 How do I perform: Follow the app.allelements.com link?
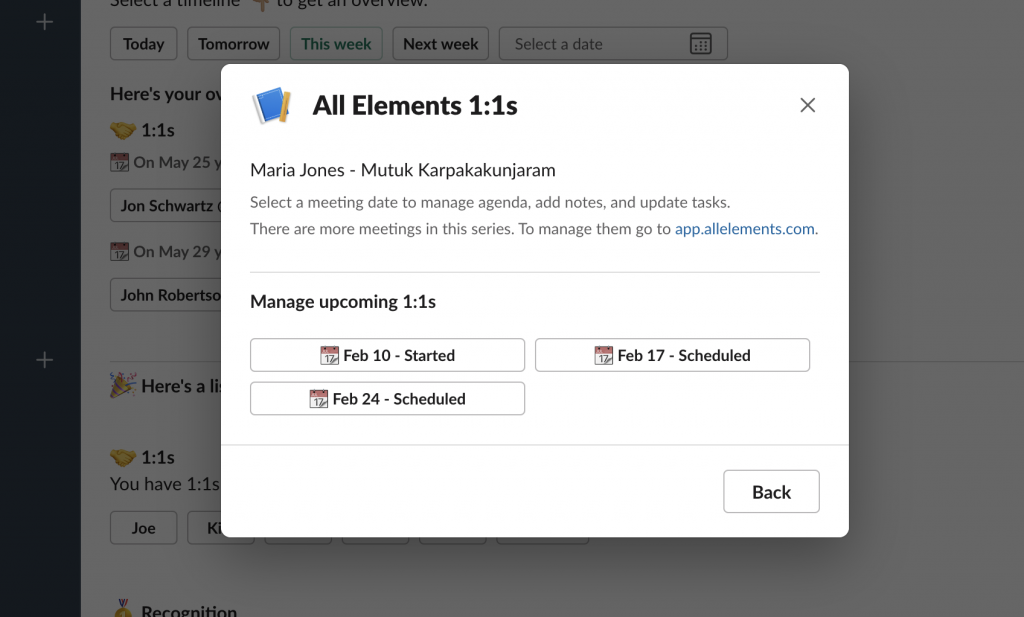(x=744, y=229)
